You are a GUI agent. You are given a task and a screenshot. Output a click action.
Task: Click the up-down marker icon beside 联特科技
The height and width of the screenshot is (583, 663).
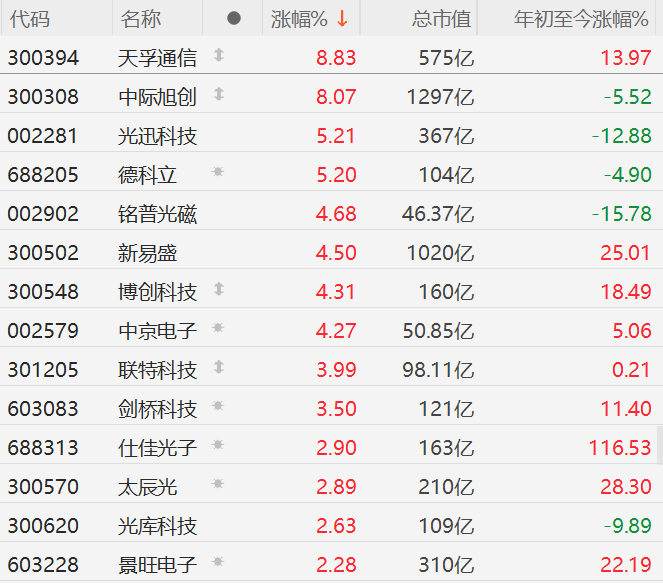[x=219, y=367]
